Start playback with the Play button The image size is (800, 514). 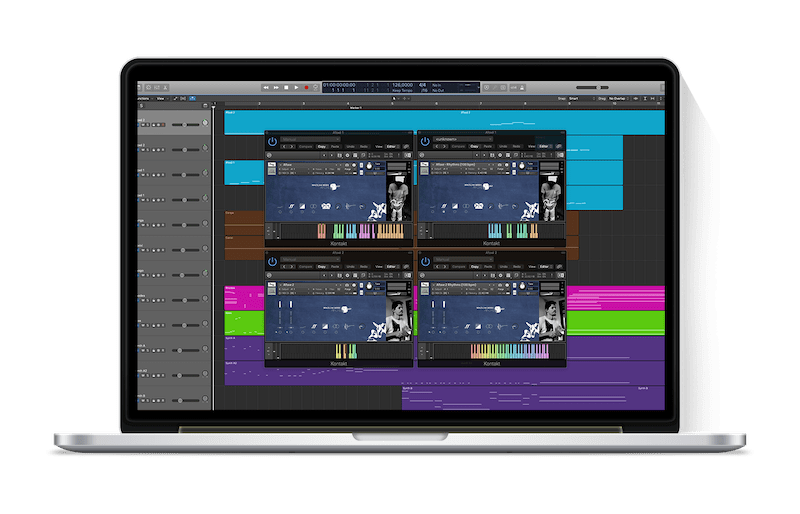point(296,88)
